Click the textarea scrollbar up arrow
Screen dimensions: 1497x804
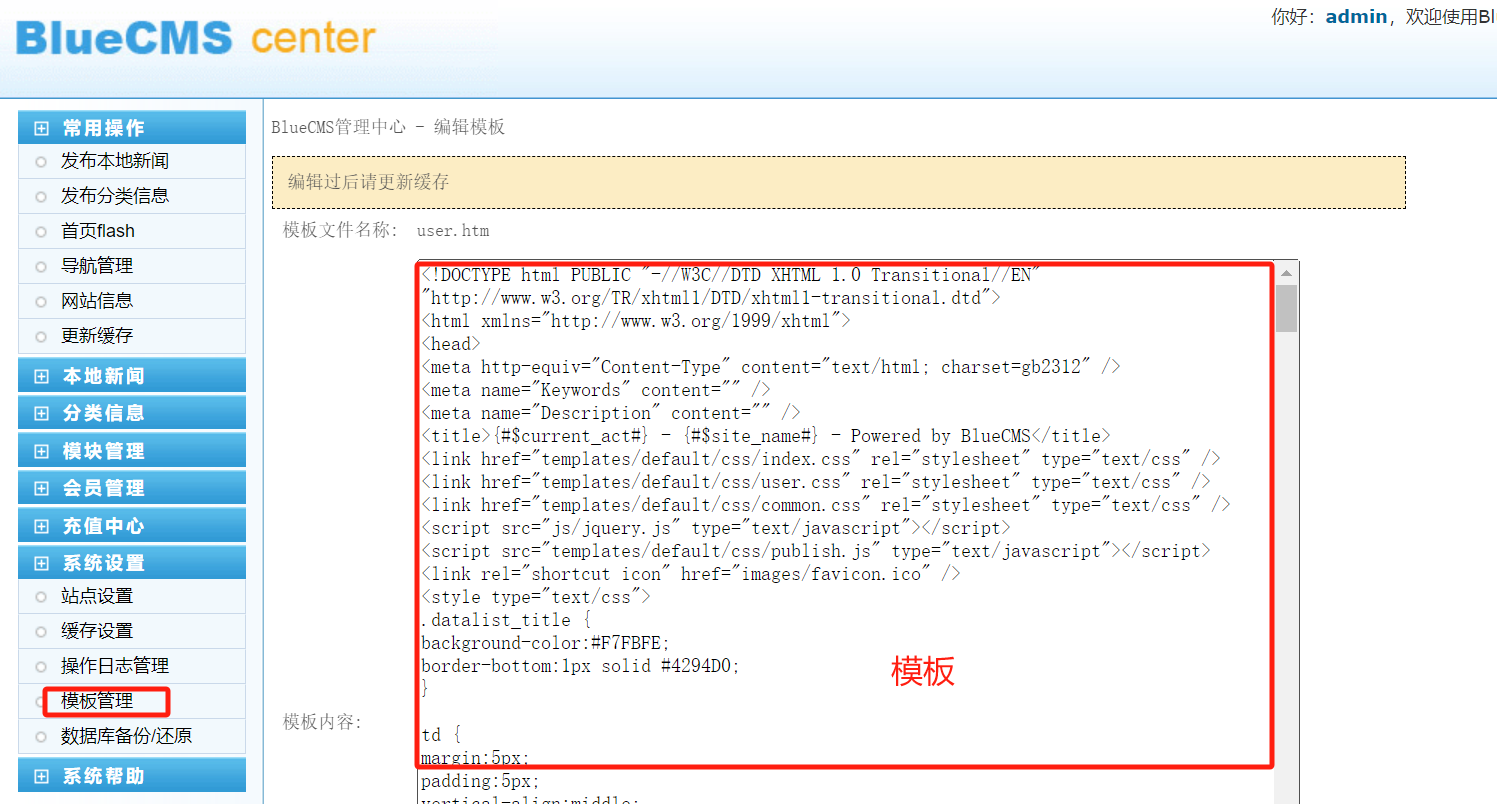point(1287,273)
